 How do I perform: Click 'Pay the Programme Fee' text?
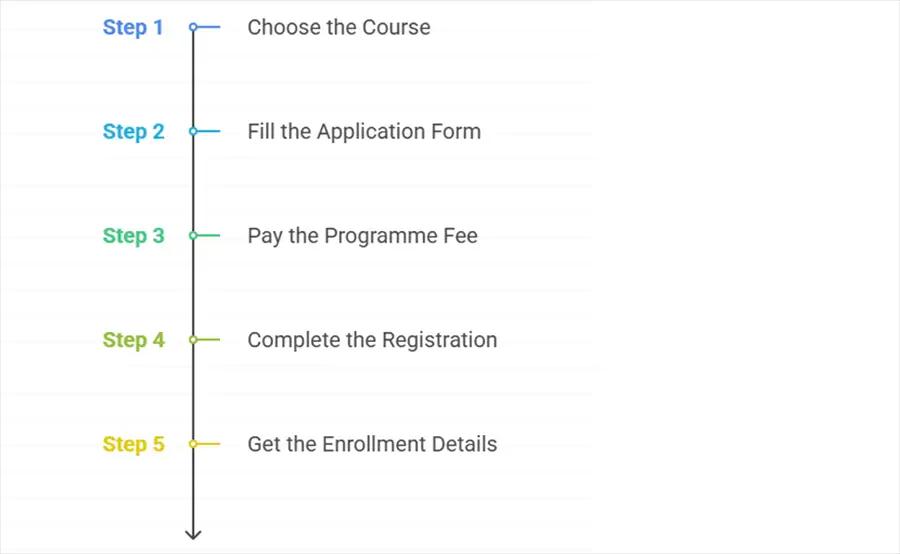[362, 236]
